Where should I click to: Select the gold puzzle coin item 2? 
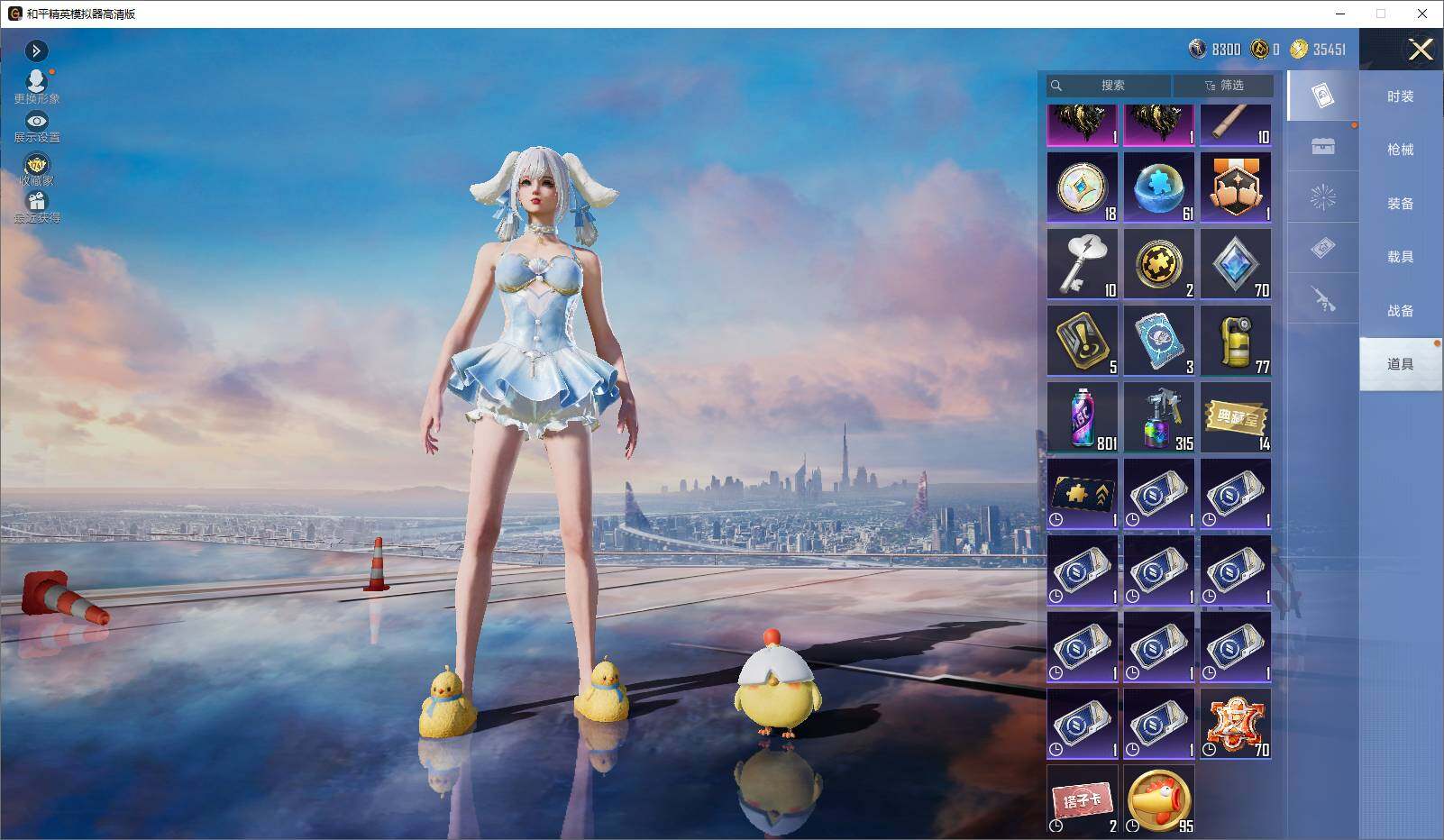tap(1159, 264)
